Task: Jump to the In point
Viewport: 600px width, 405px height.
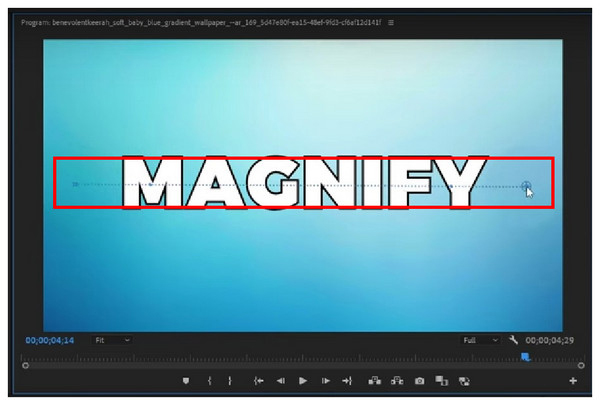Action: point(258,381)
